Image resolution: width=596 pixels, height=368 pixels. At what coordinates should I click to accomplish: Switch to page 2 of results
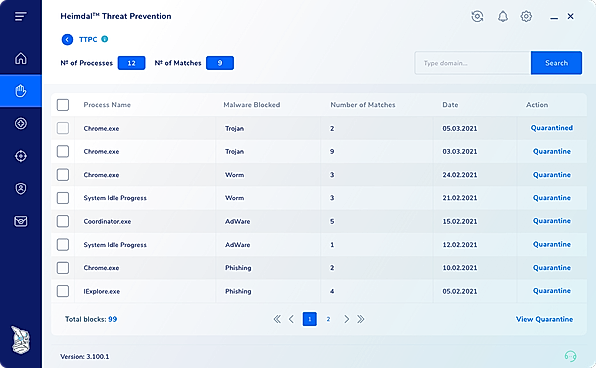[x=328, y=319]
